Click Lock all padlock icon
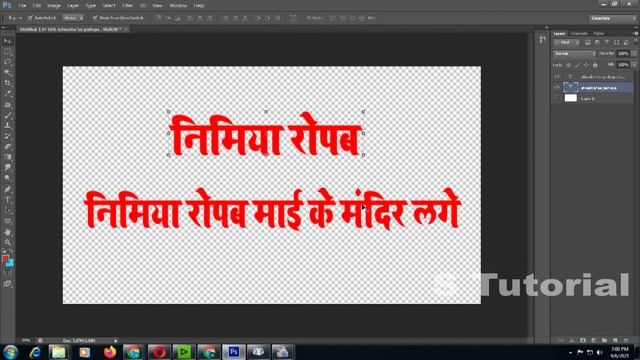The height and width of the screenshot is (360, 640). [x=596, y=65]
